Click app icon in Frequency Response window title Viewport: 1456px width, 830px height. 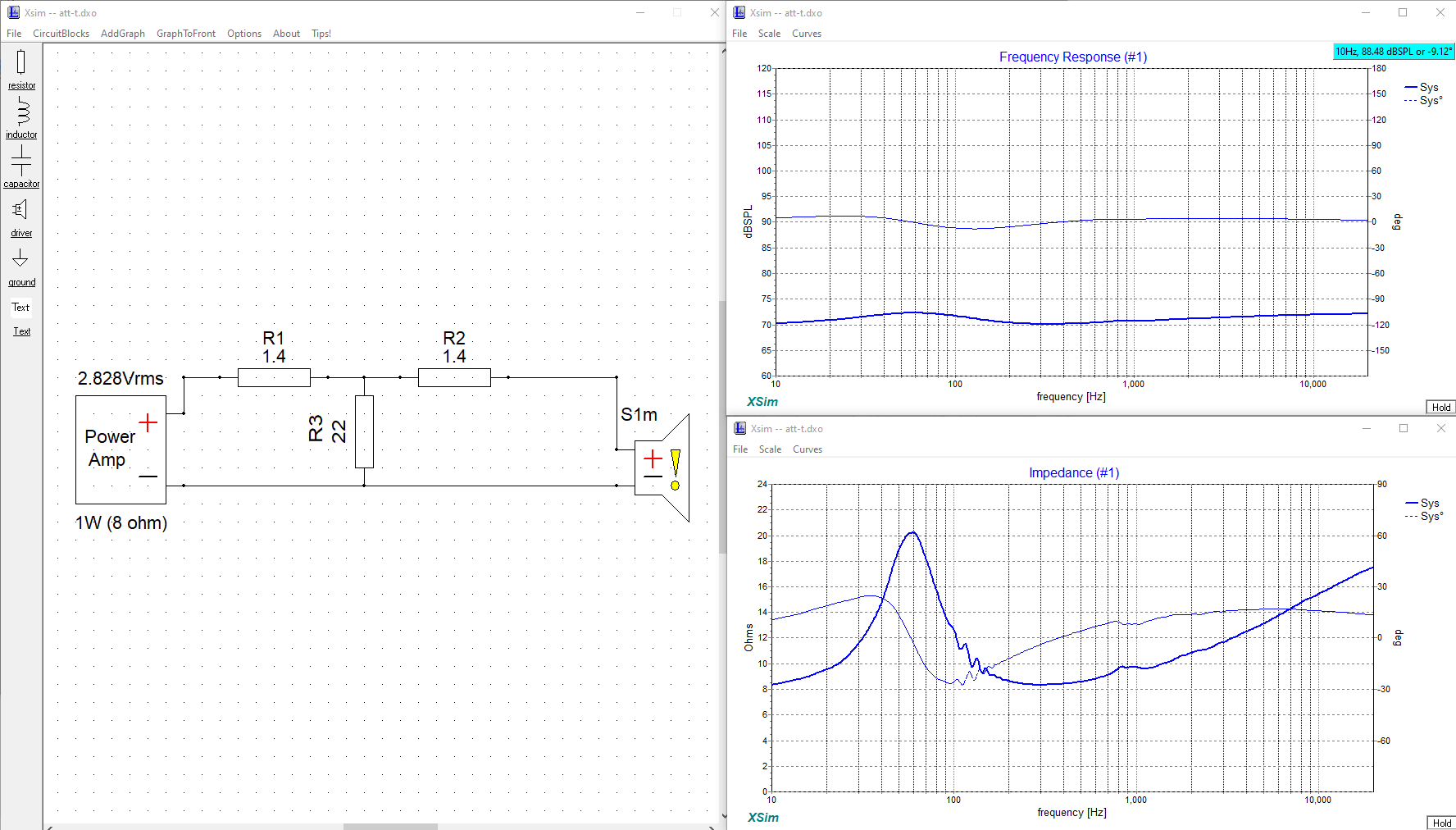(x=739, y=12)
